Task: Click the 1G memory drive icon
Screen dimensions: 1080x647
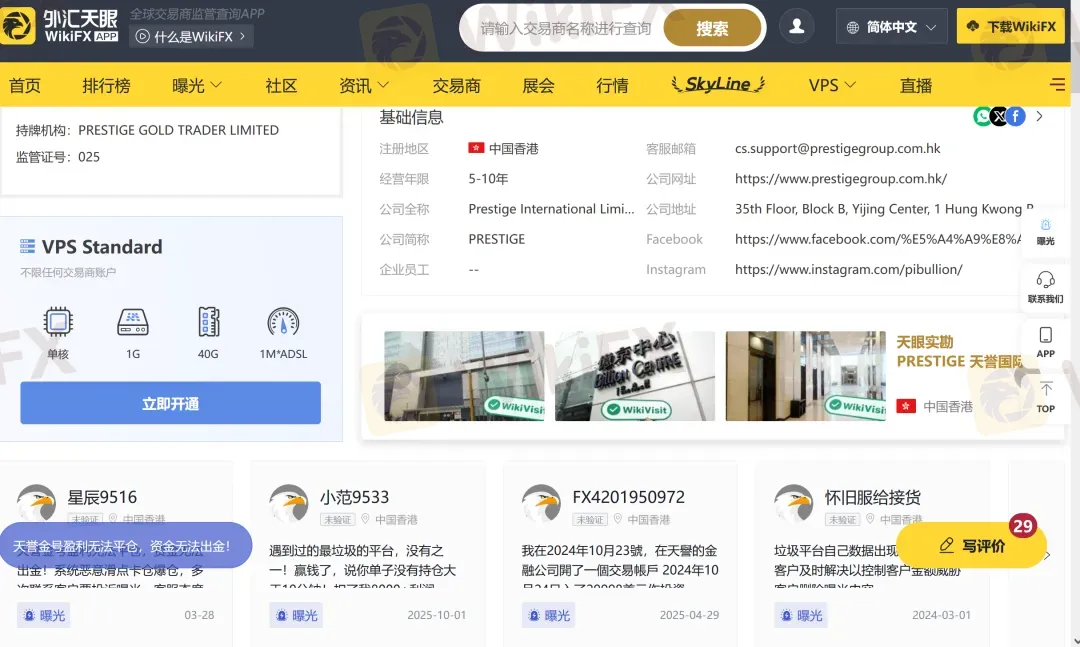Action: point(133,322)
